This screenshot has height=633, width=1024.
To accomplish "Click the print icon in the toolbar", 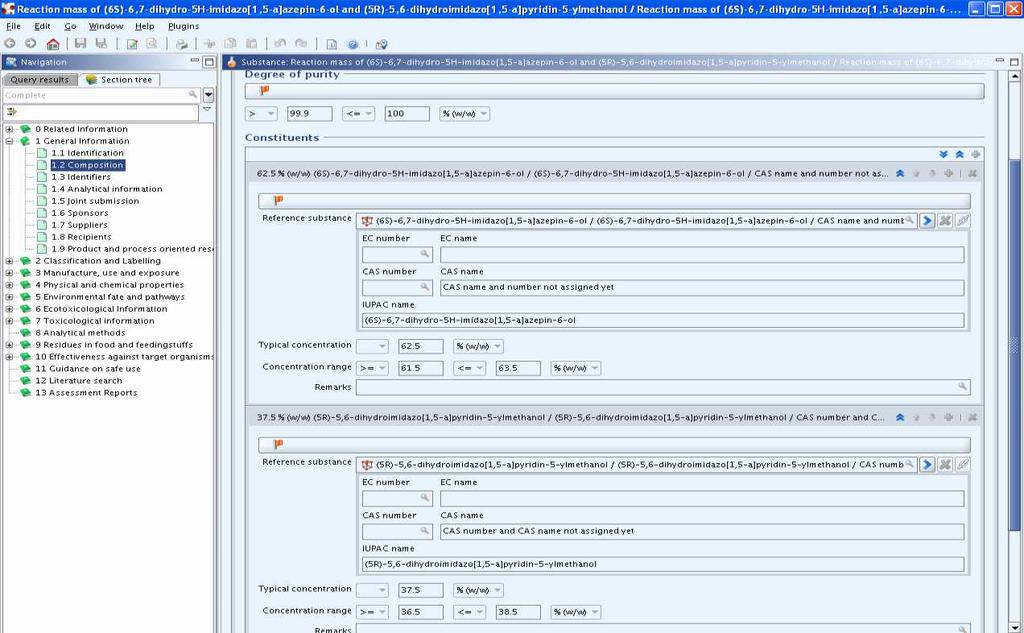I will pyautogui.click(x=182, y=44).
